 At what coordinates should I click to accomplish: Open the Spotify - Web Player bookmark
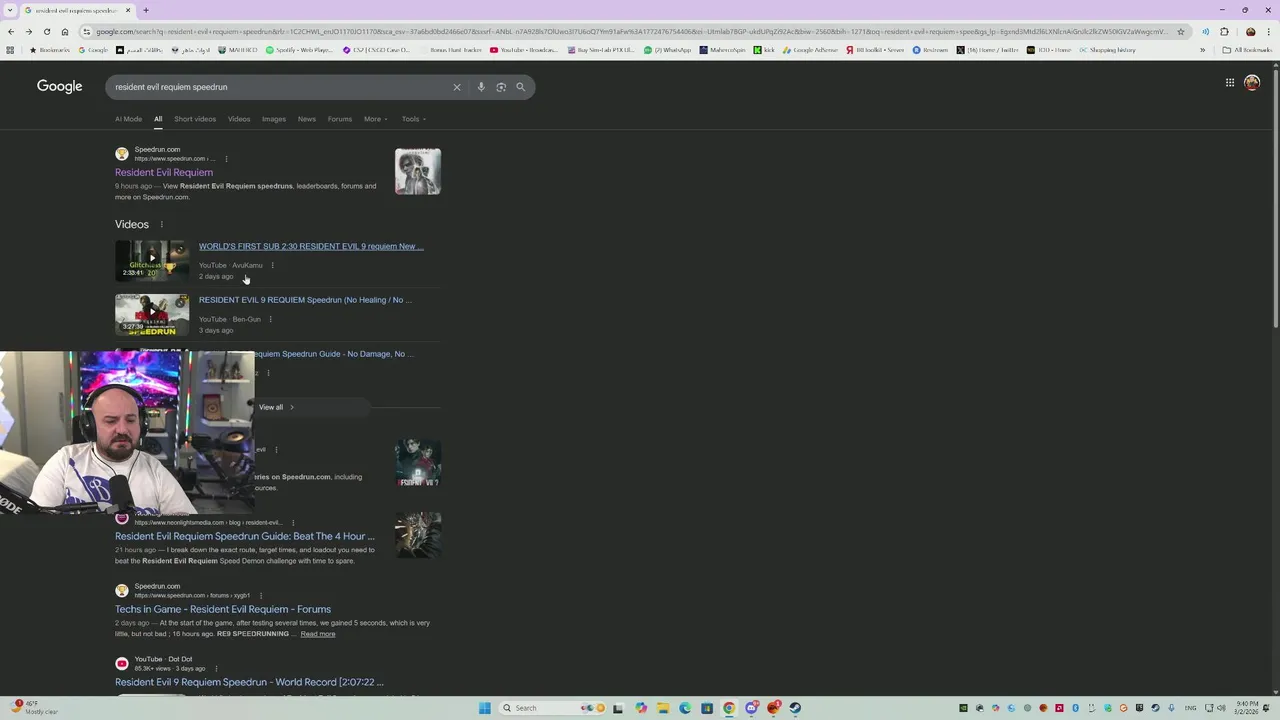pos(299,50)
